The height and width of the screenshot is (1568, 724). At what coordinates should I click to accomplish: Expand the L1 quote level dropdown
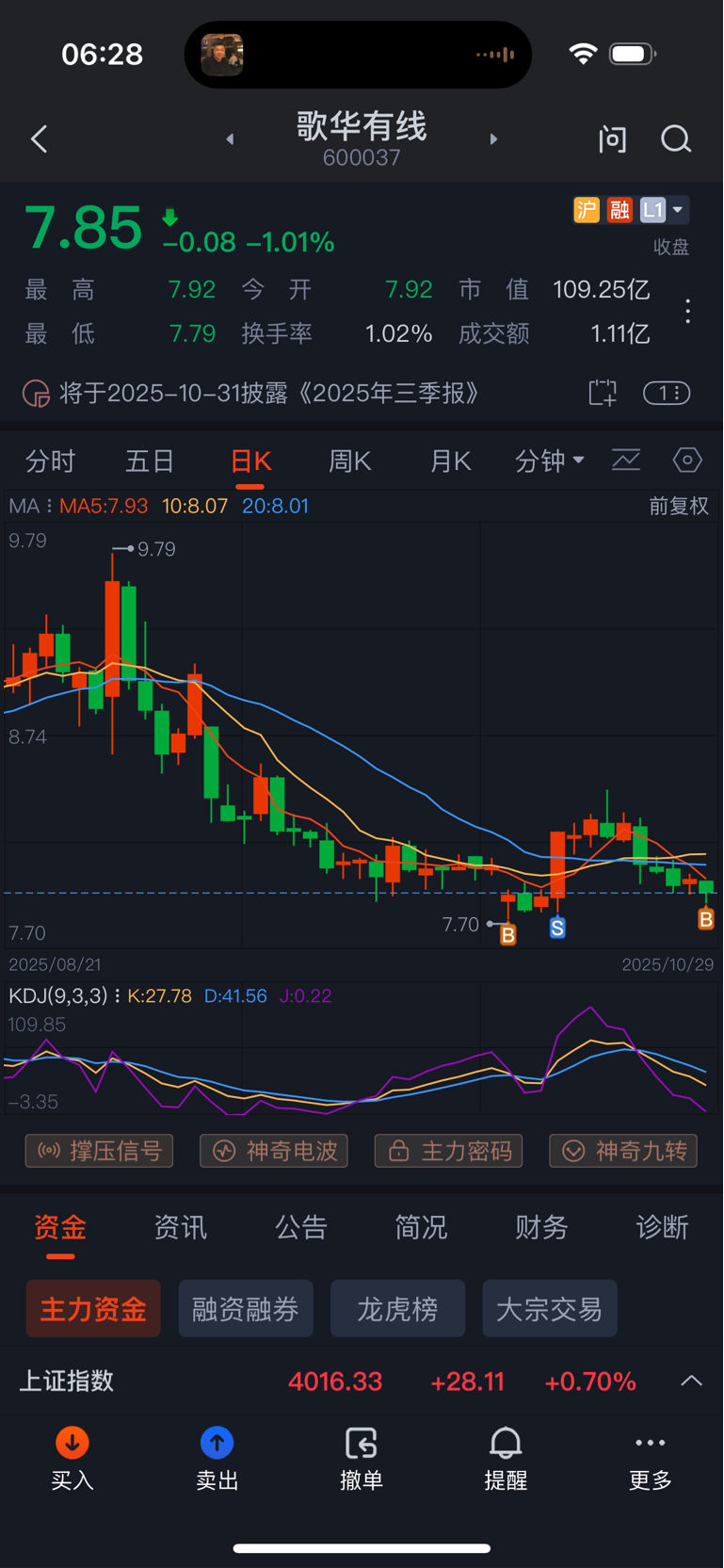[664, 209]
